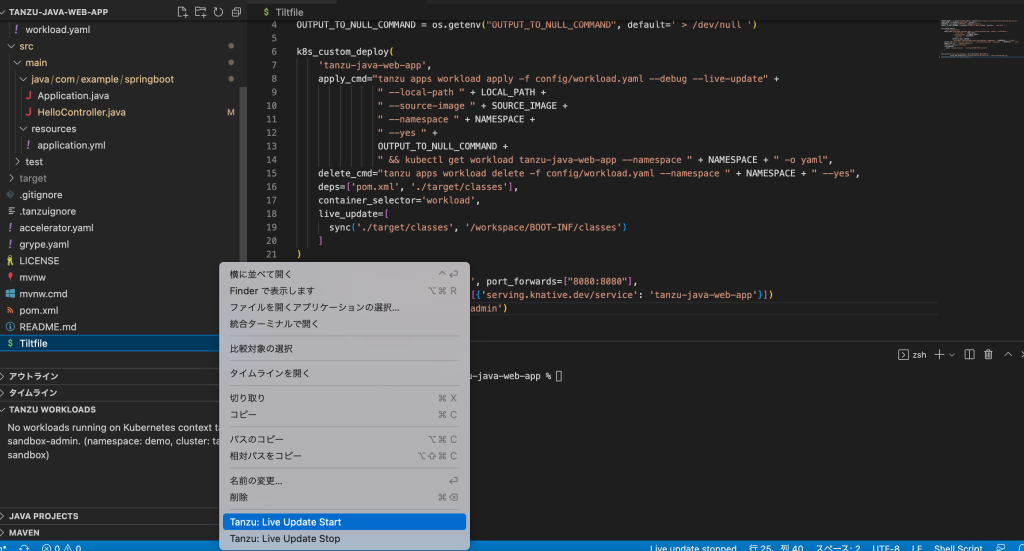Collapse all folders in explorer
Viewport: 1024px width, 551px height.
click(x=236, y=12)
